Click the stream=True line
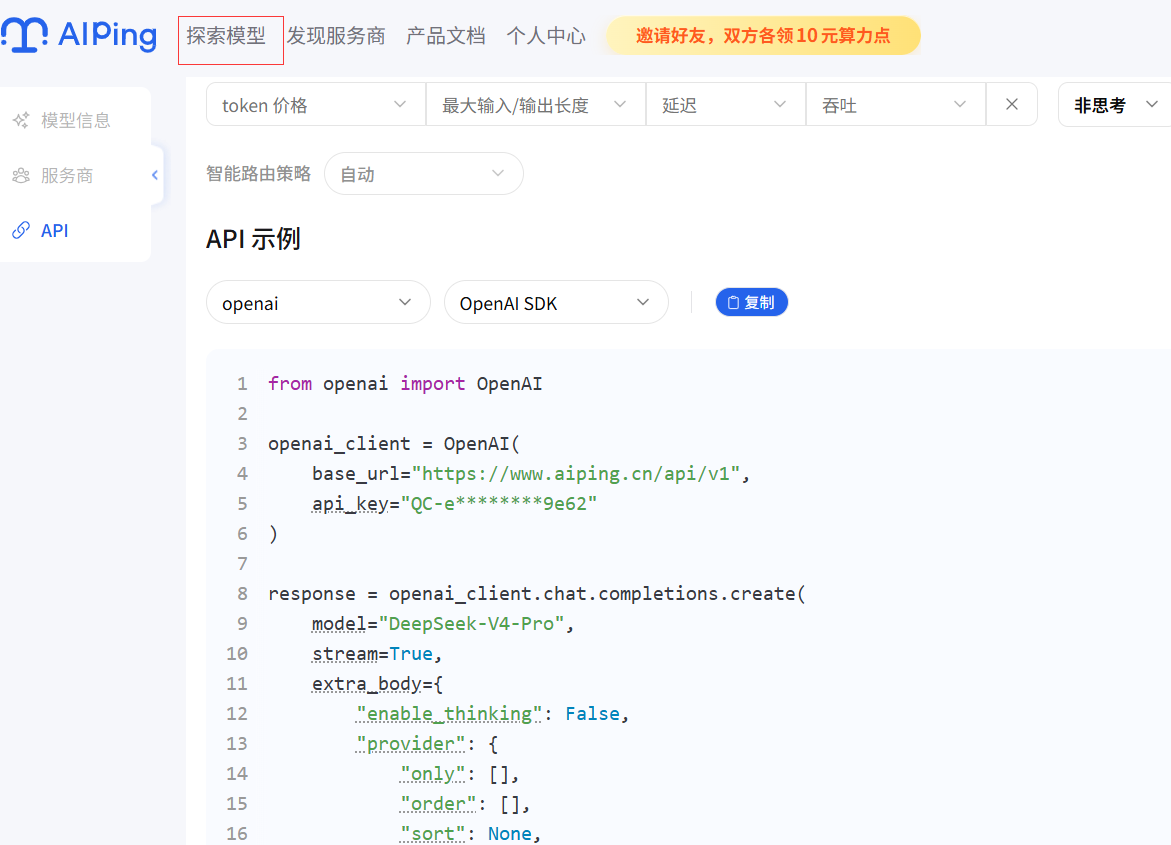The image size is (1171, 845). click(x=377, y=654)
